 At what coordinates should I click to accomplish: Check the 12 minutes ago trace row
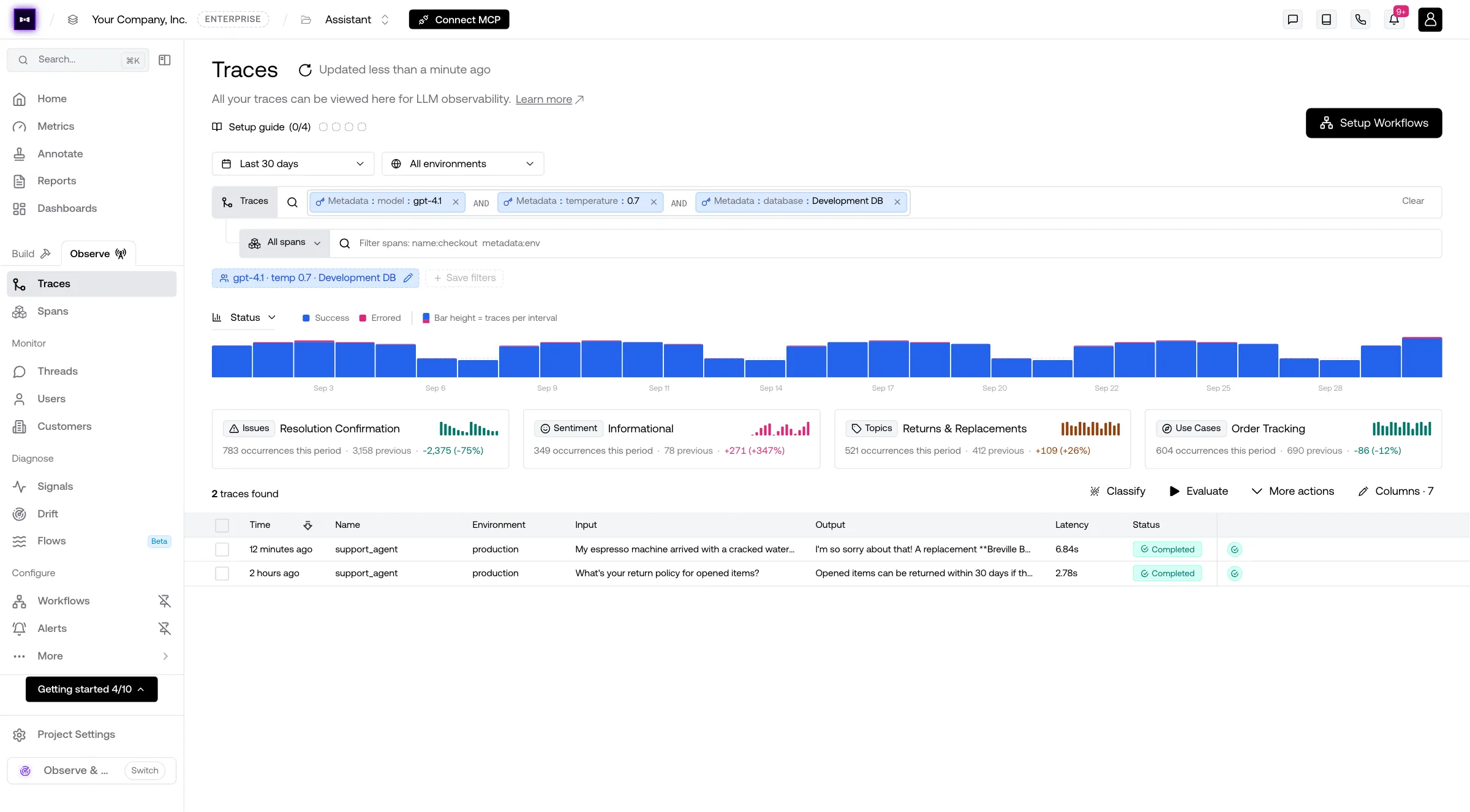pos(222,550)
